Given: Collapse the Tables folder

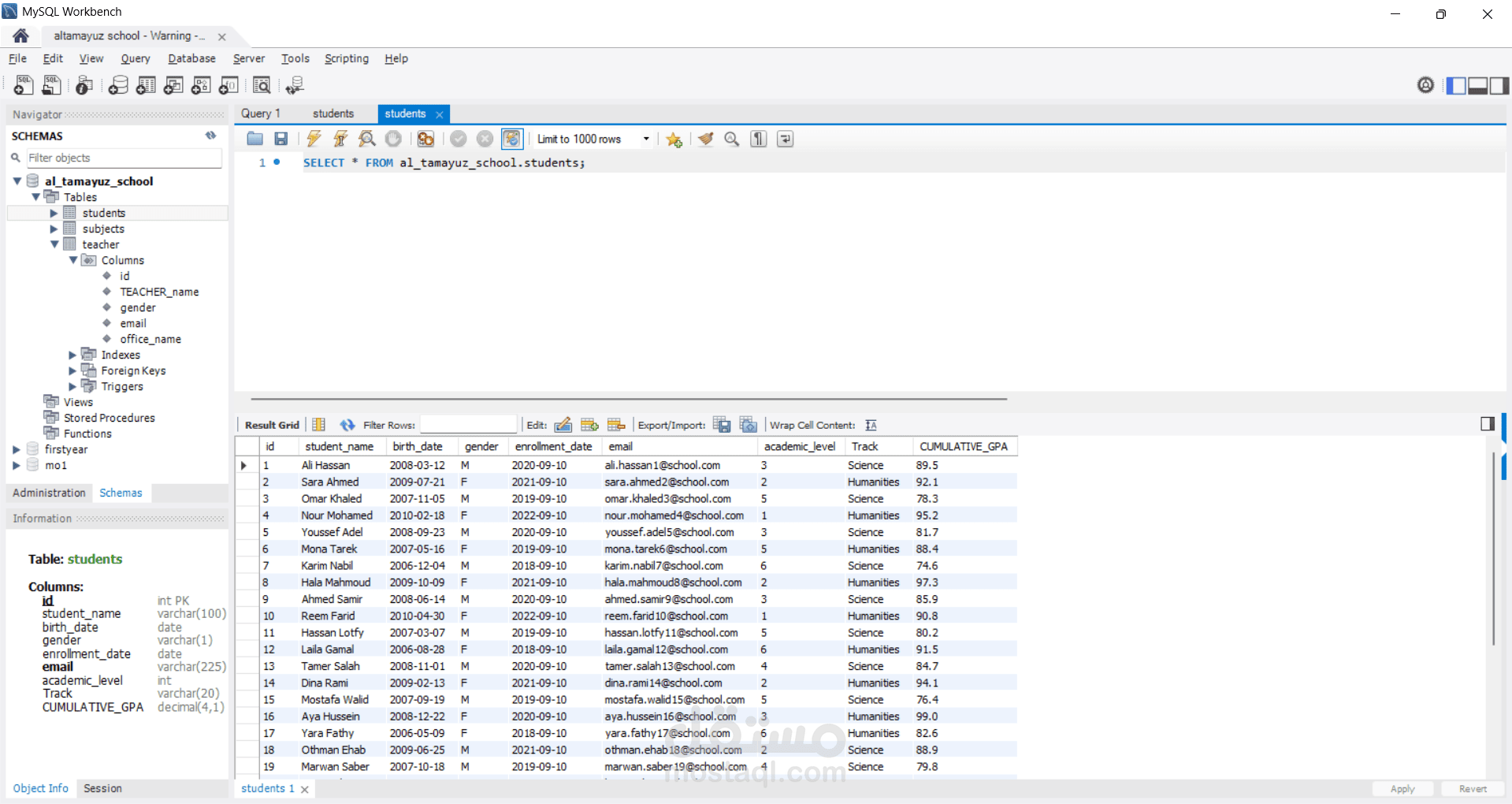Looking at the screenshot, I should click(x=35, y=197).
